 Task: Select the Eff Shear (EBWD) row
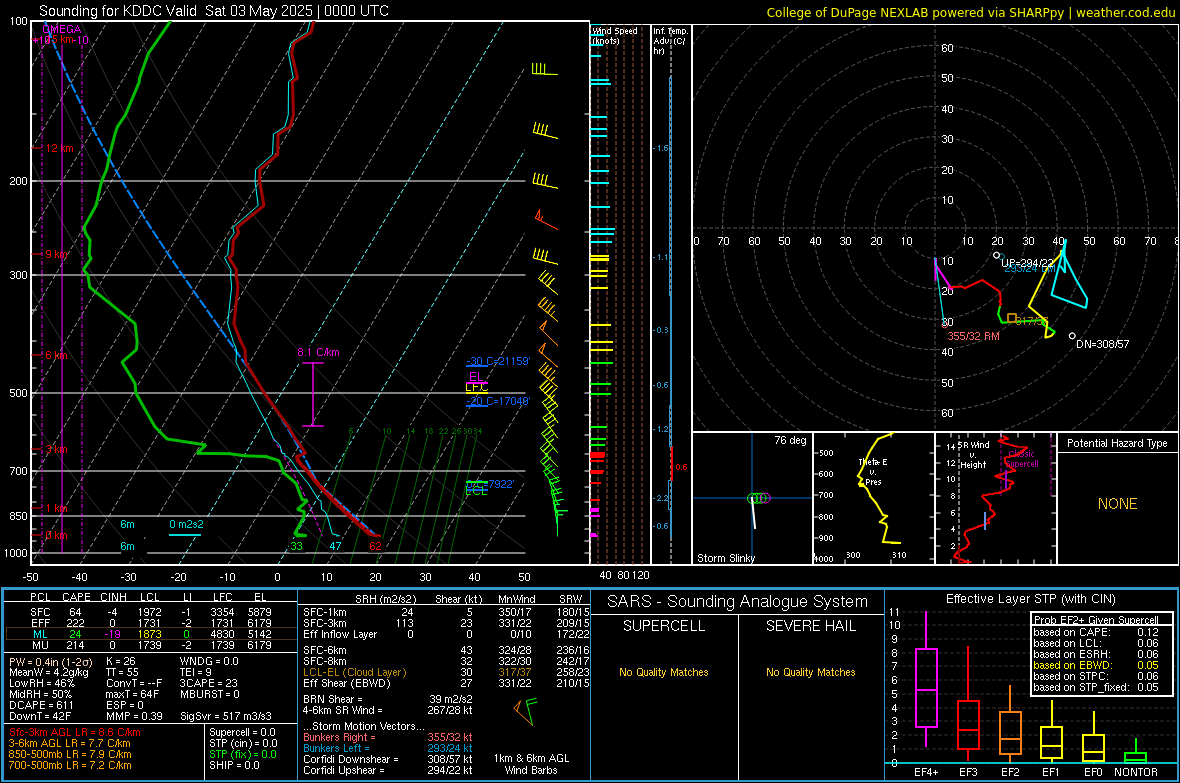pos(446,683)
